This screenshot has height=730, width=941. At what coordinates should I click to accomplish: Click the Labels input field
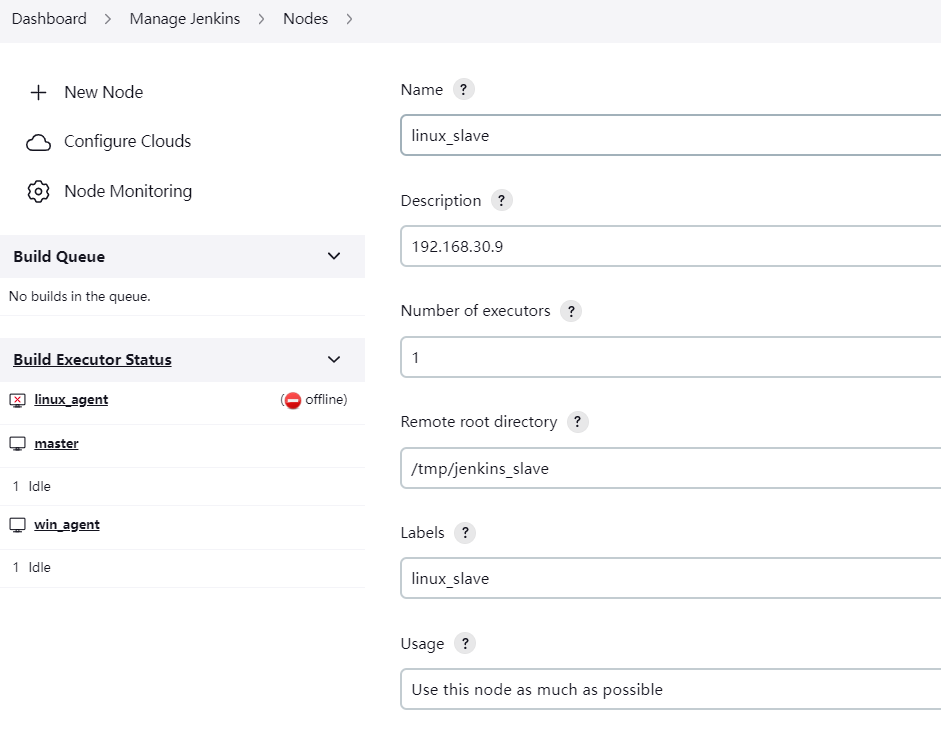671,578
